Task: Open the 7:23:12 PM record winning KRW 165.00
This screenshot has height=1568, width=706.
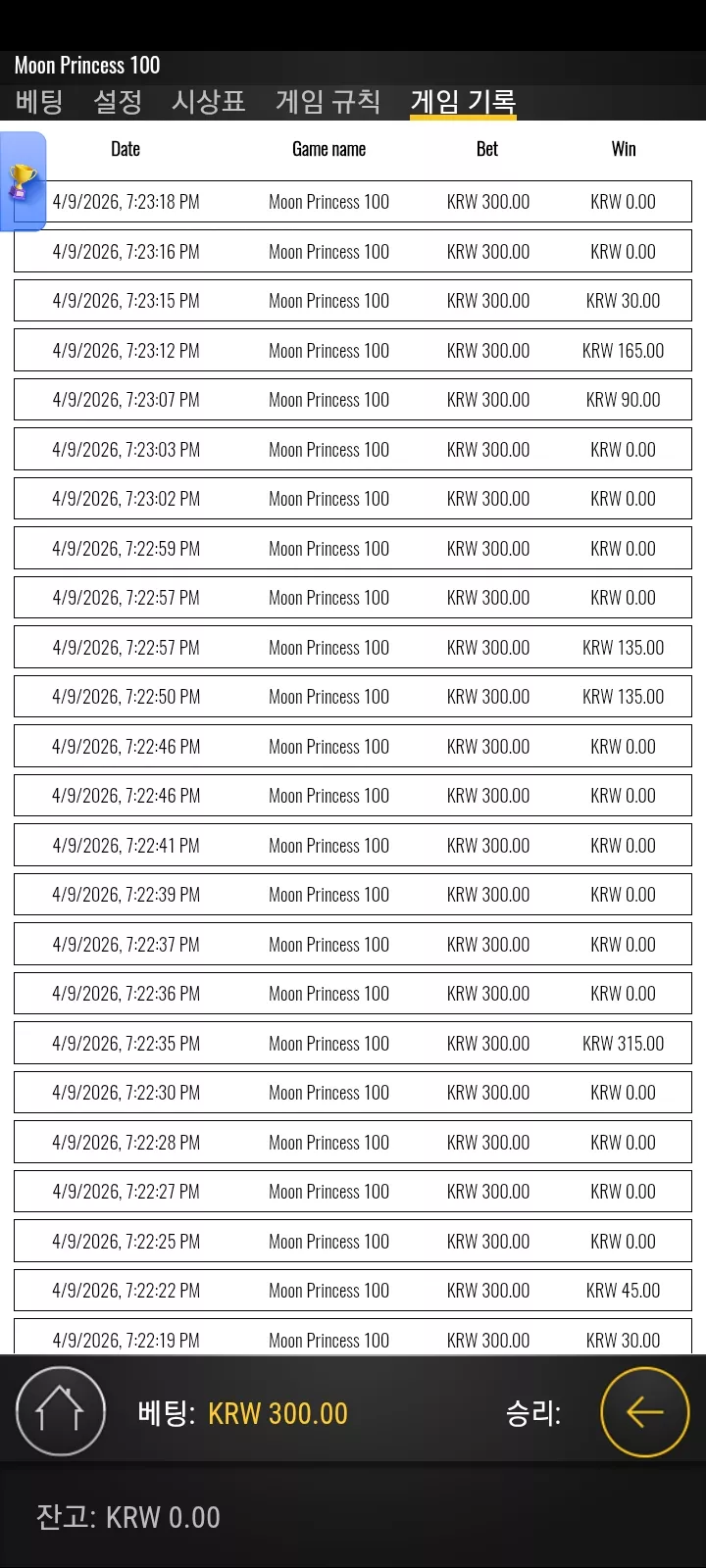Action: [x=353, y=350]
